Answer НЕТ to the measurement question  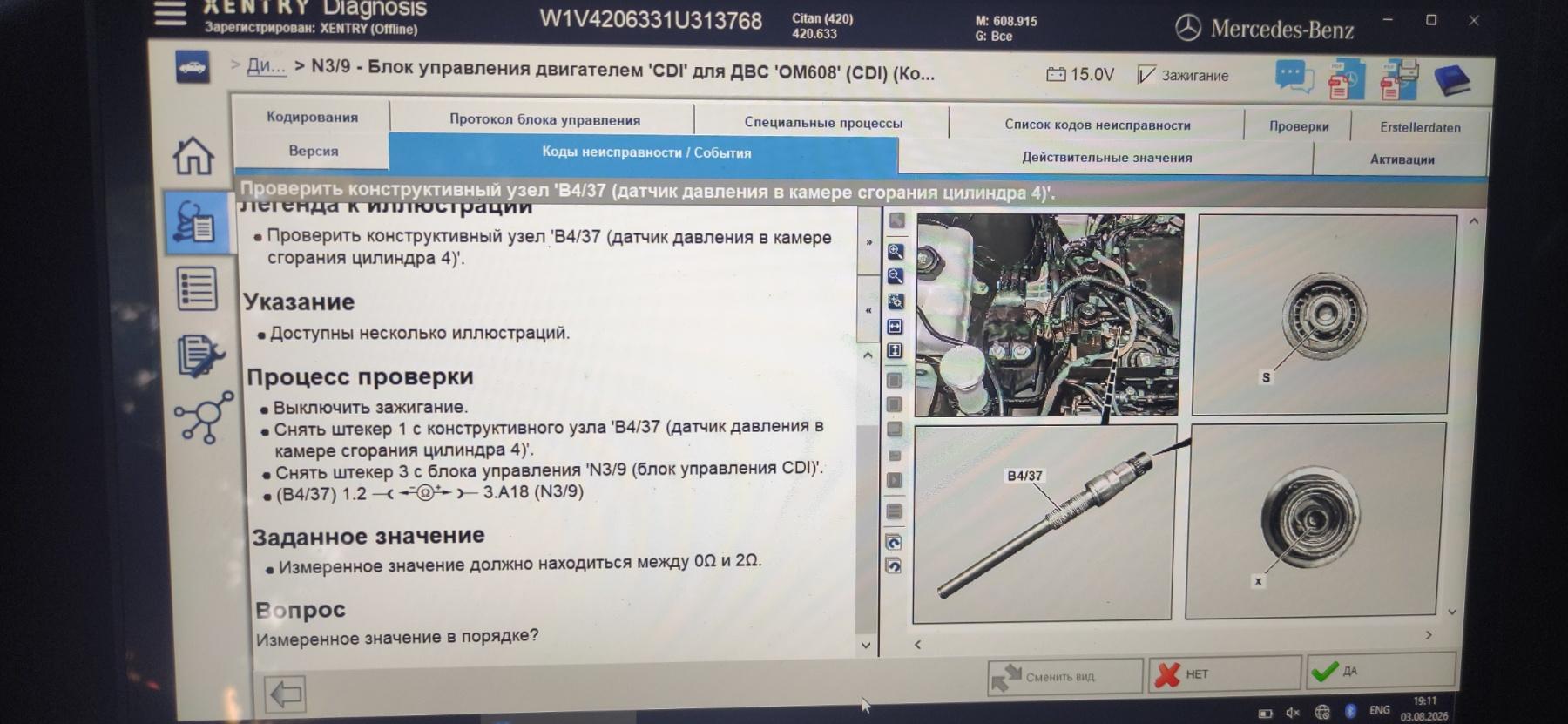point(1224,673)
